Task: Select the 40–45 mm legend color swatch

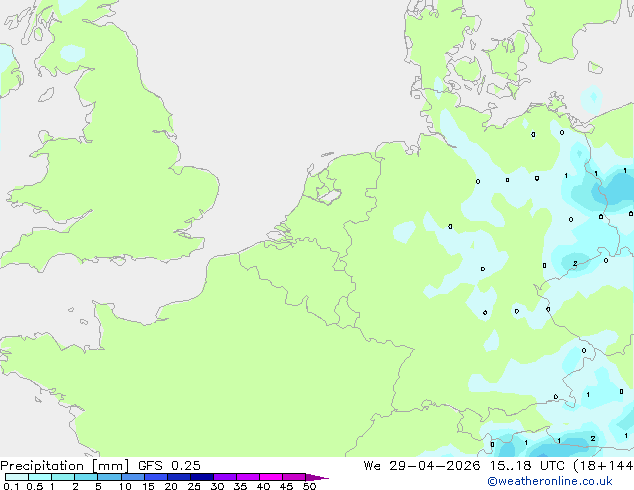Action: pyautogui.click(x=271, y=477)
